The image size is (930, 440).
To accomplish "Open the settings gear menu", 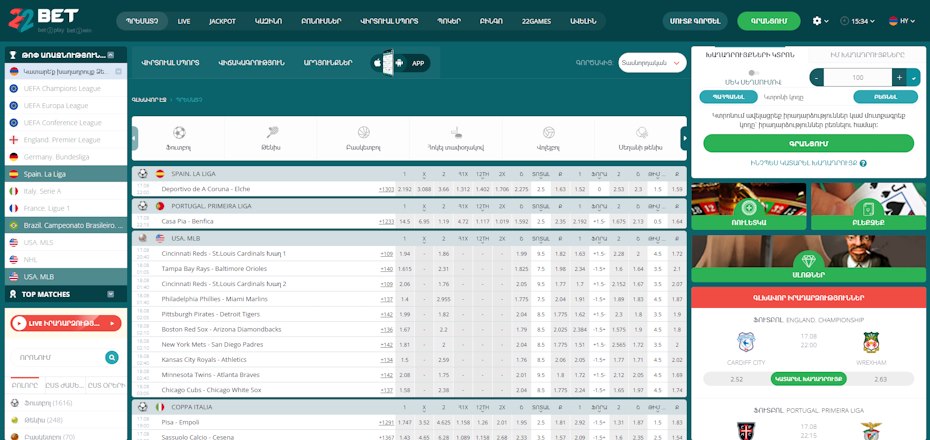I will 817,21.
